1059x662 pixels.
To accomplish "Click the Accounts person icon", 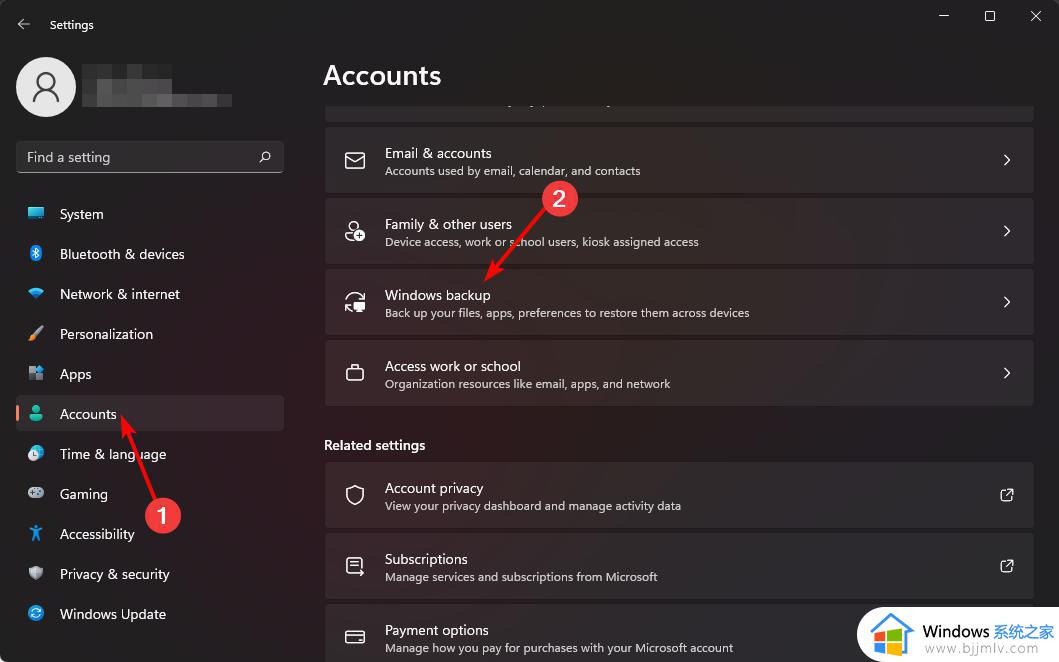I will [x=36, y=413].
